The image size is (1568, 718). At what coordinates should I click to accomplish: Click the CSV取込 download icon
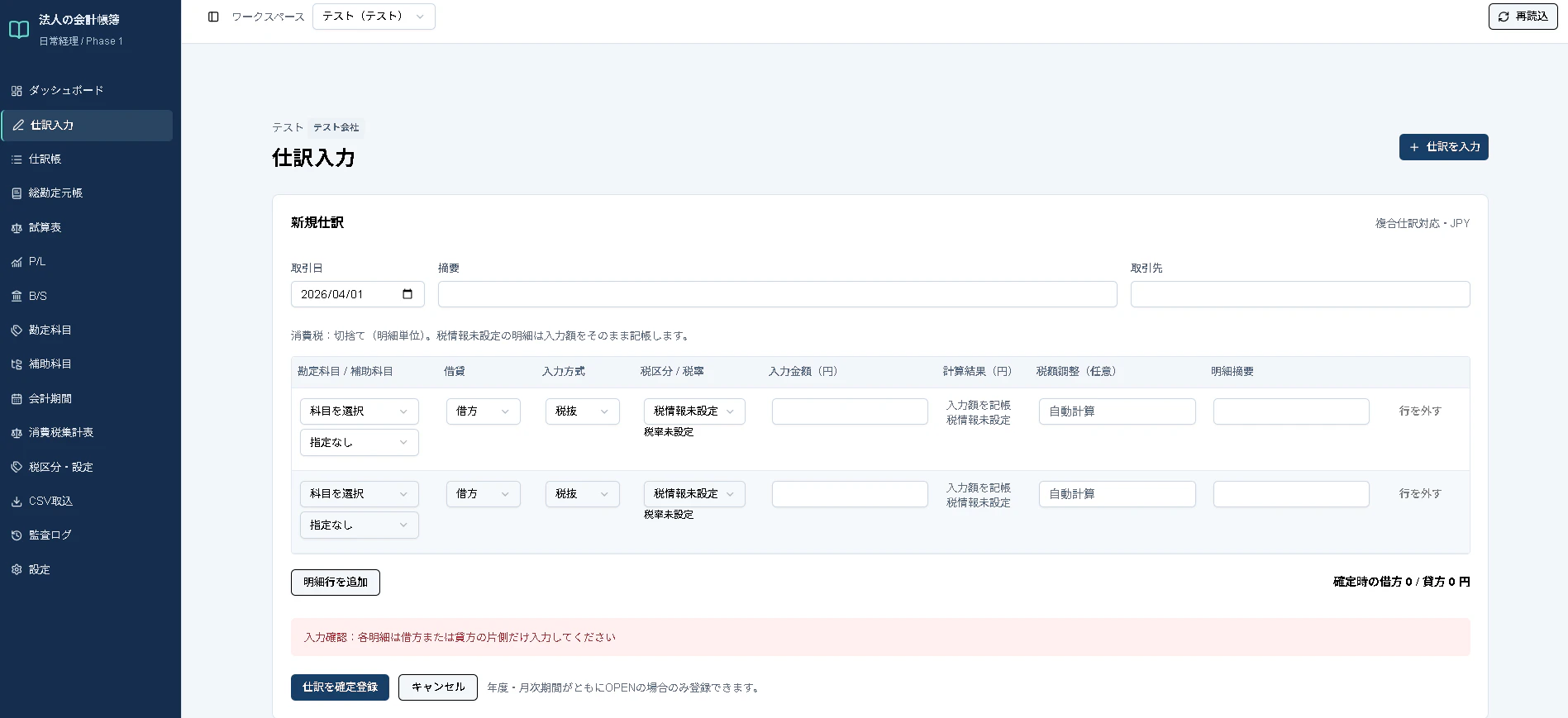tap(17, 502)
